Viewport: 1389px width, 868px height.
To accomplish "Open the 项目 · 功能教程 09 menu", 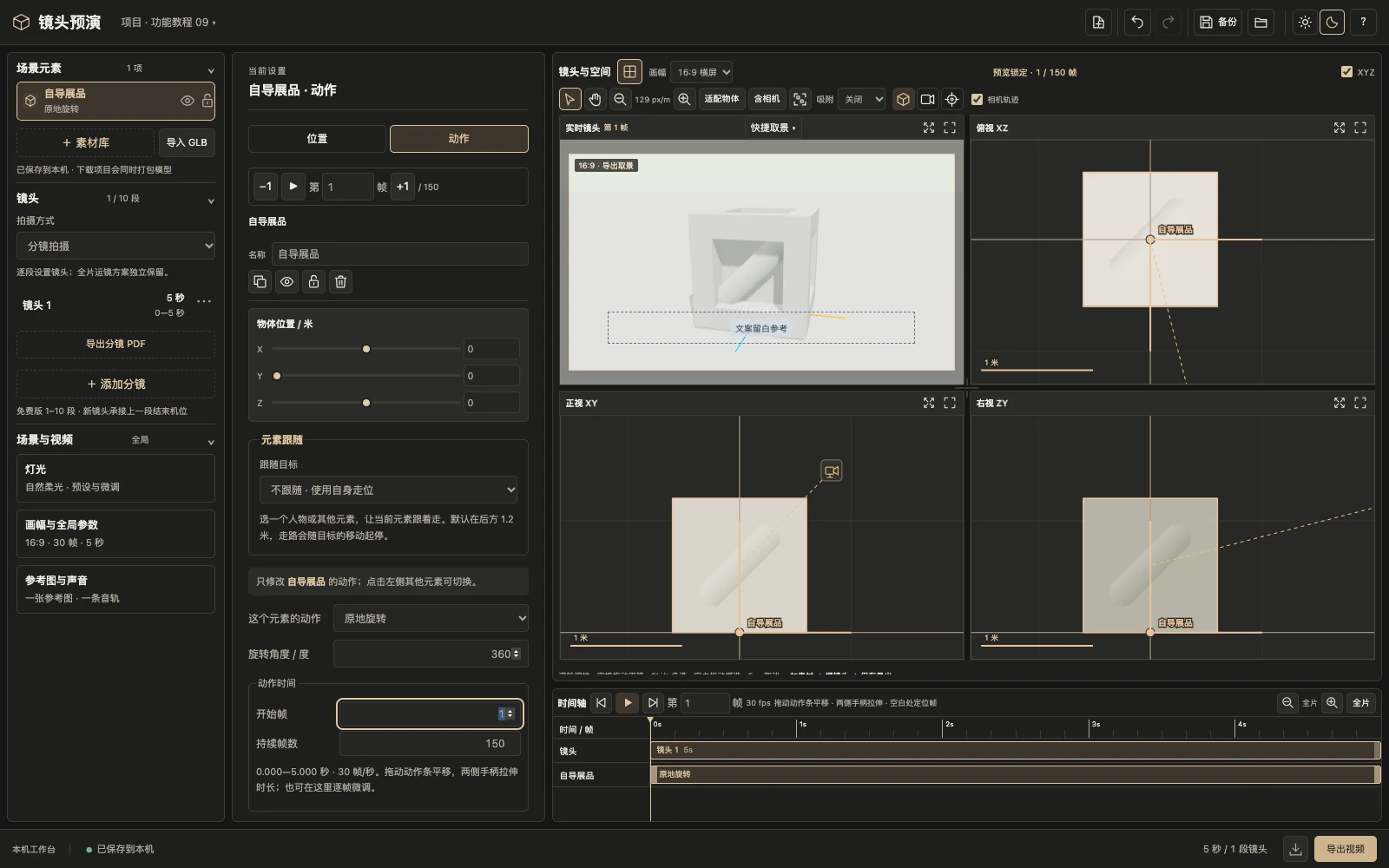I will pos(168,23).
